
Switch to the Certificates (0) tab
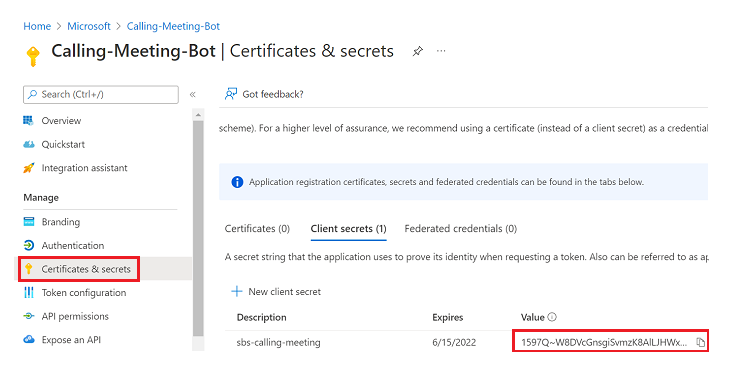pyautogui.click(x=257, y=229)
